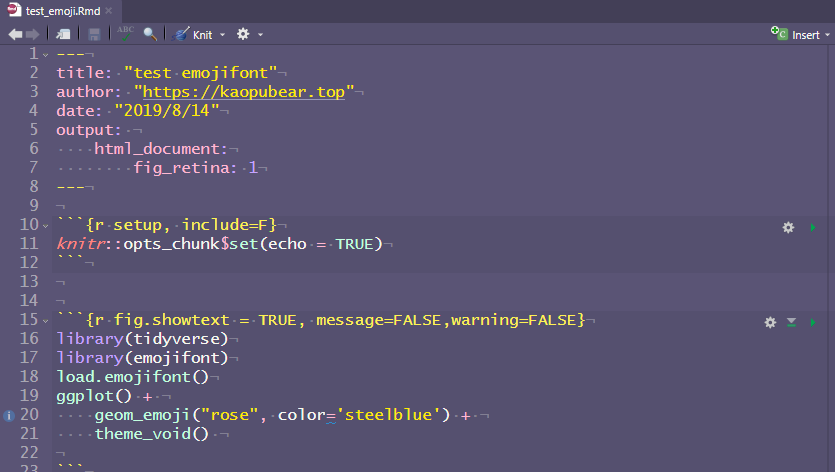
Task: Show document in new window
Action: click(x=63, y=35)
